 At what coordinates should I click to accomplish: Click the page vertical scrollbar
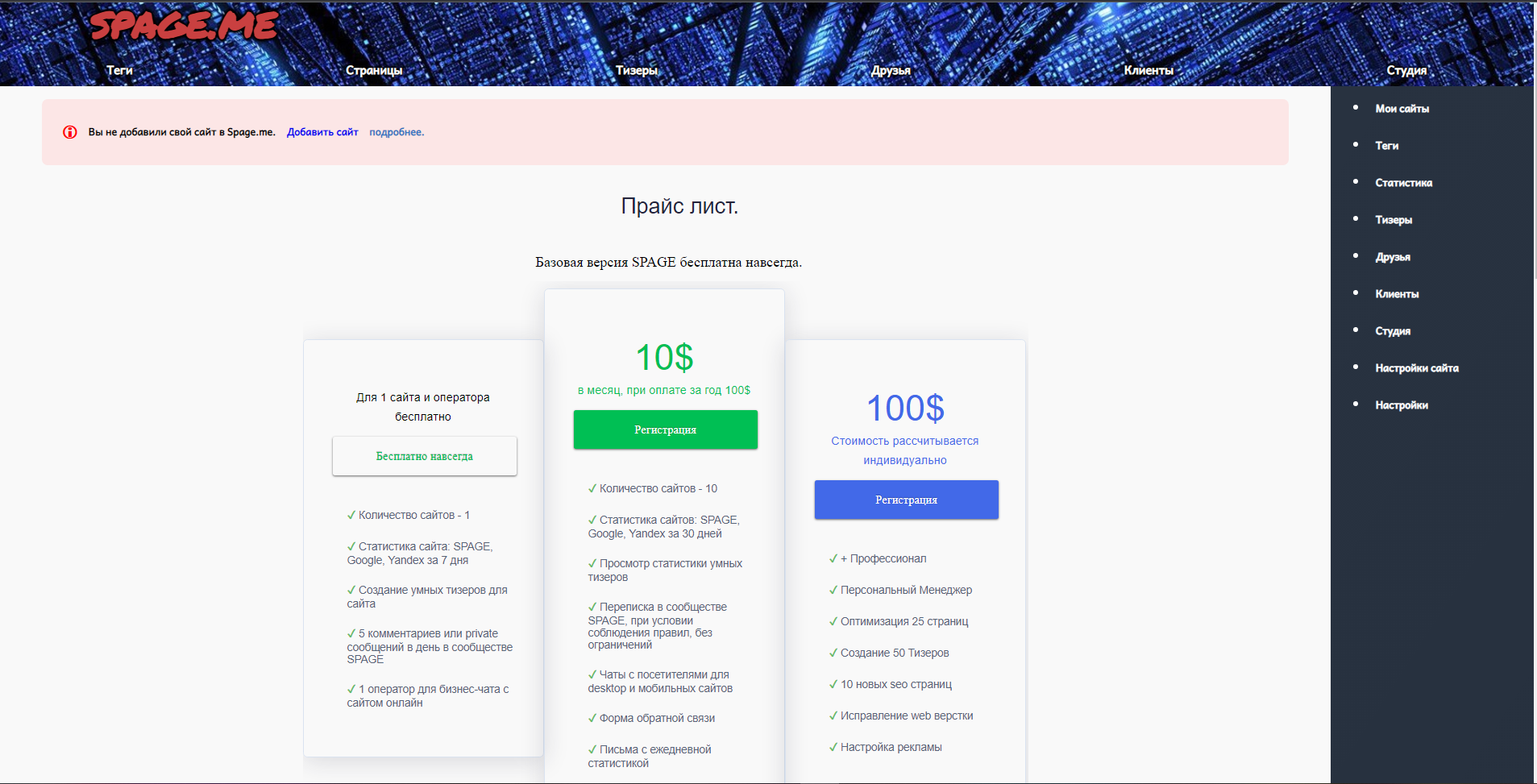pyautogui.click(x=1535, y=161)
